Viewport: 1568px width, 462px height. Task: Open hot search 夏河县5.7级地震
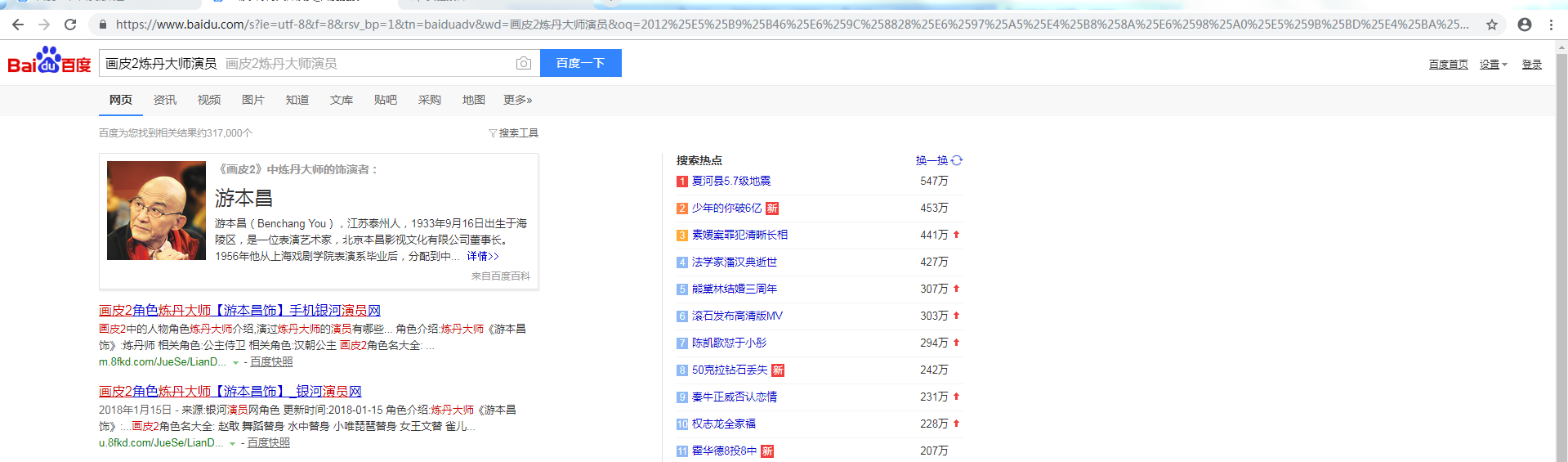tap(731, 182)
